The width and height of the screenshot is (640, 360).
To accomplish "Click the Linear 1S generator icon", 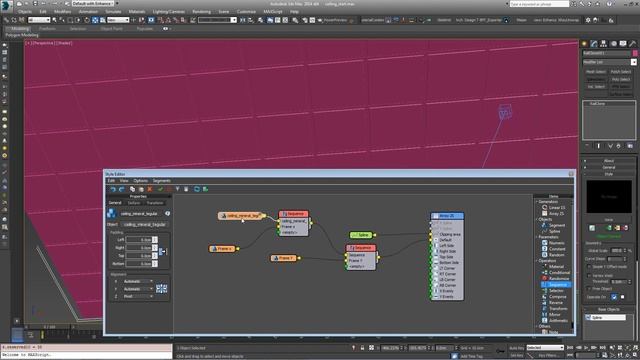I will pos(544,207).
